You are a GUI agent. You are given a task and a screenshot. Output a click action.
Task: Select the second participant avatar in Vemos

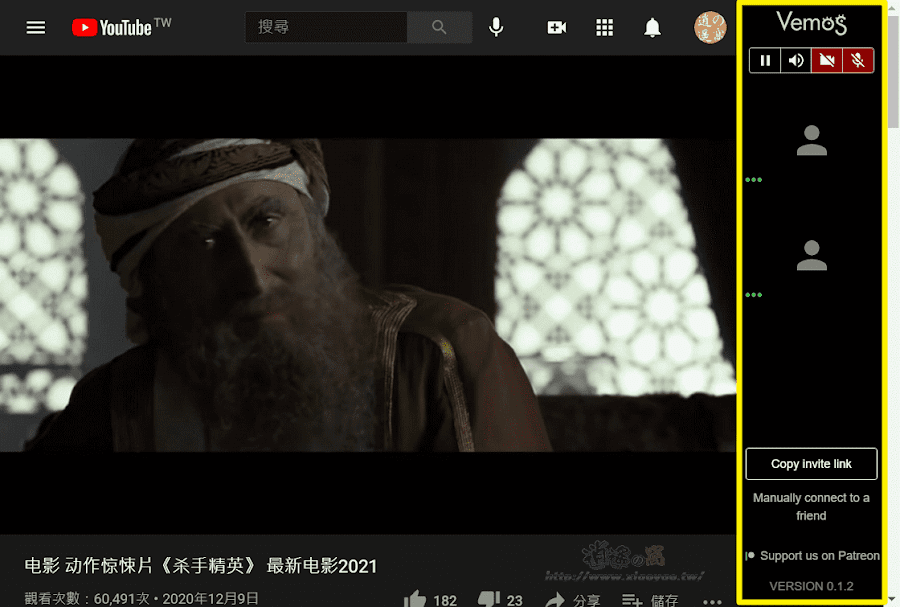pyautogui.click(x=812, y=255)
